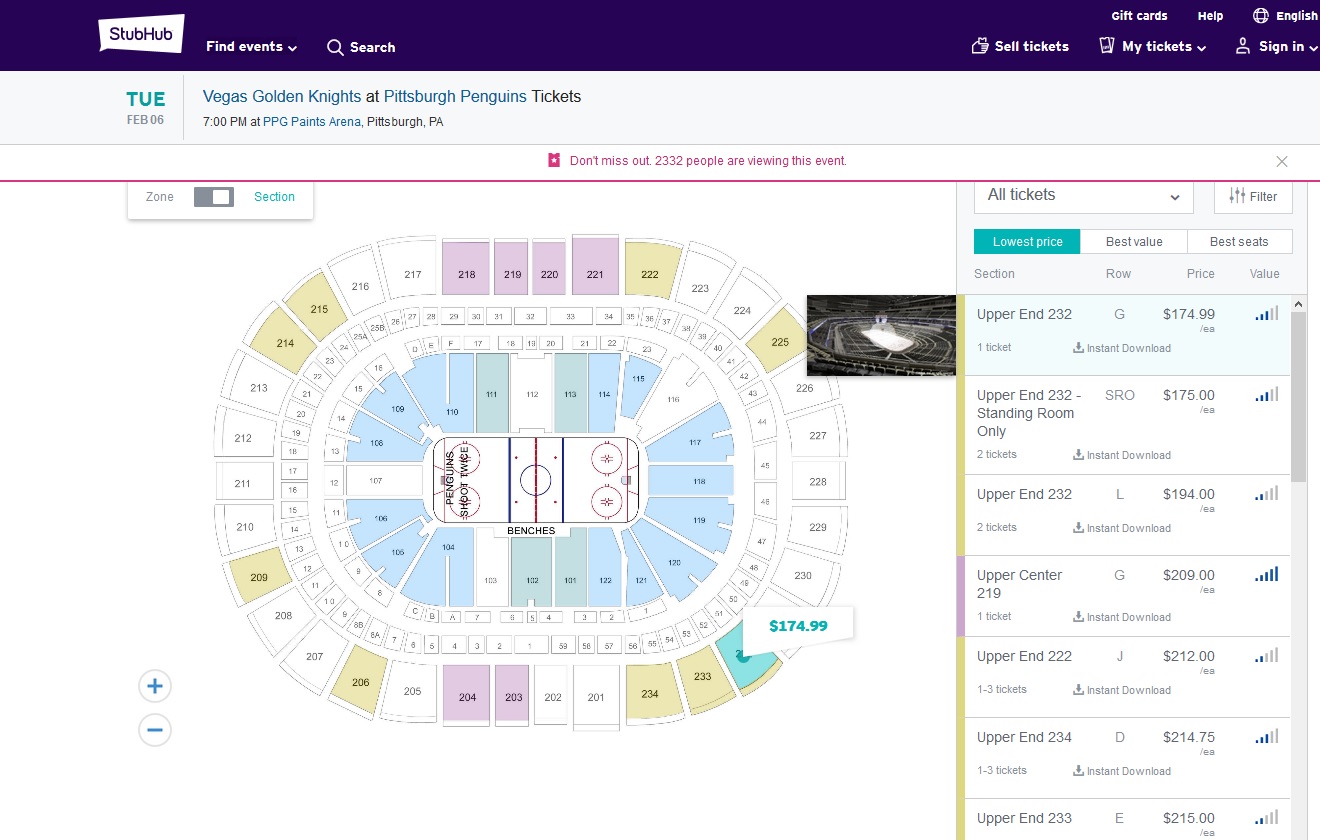1320x840 pixels.
Task: Dismiss the viewing notification banner
Action: click(1282, 161)
